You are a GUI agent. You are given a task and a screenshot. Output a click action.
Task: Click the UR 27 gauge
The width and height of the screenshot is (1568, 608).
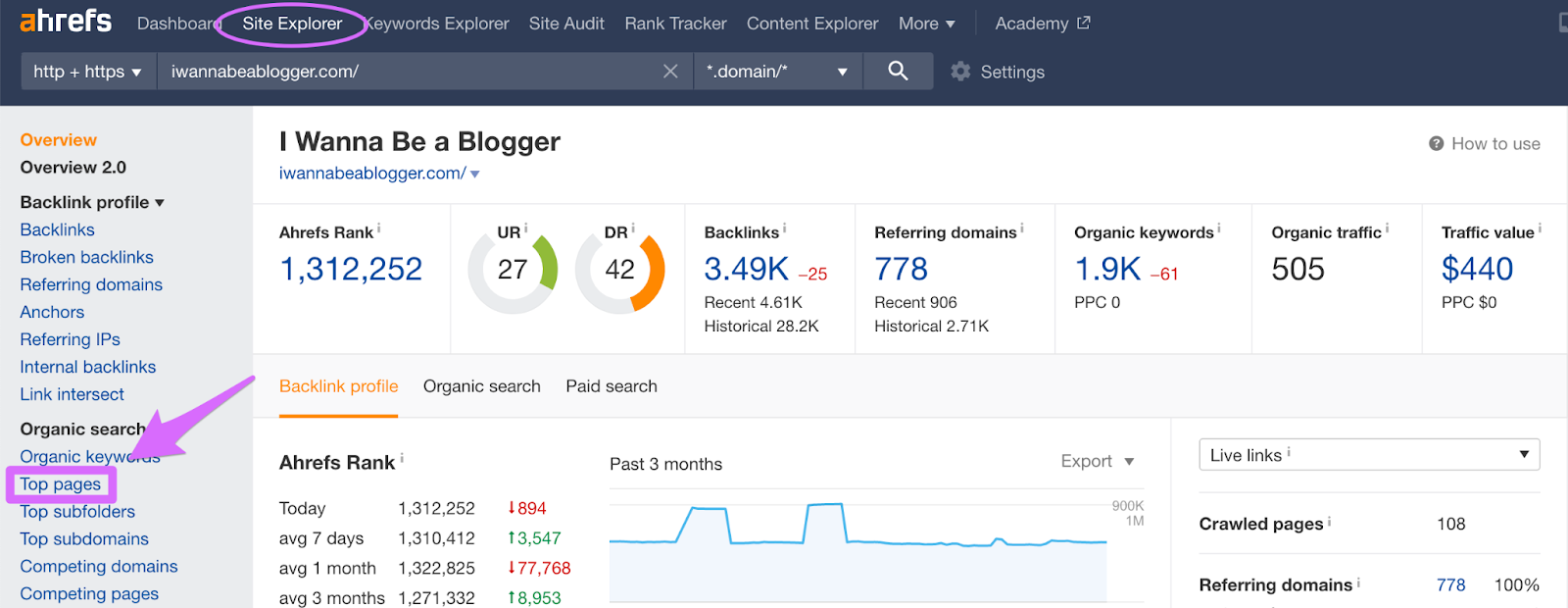(513, 270)
